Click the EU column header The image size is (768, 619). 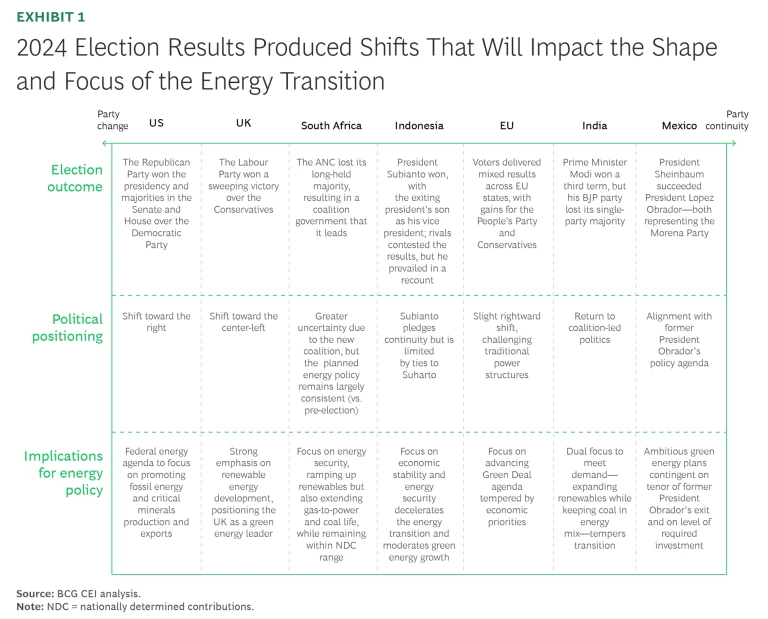click(506, 126)
